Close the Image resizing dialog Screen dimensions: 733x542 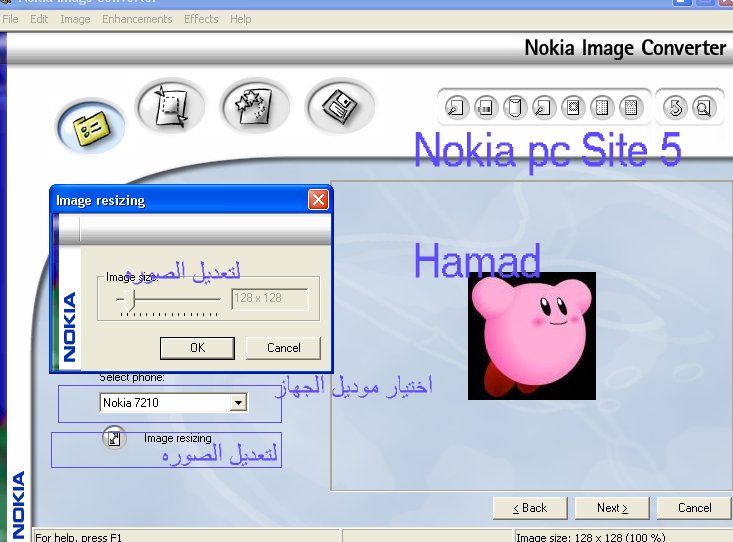tap(318, 200)
